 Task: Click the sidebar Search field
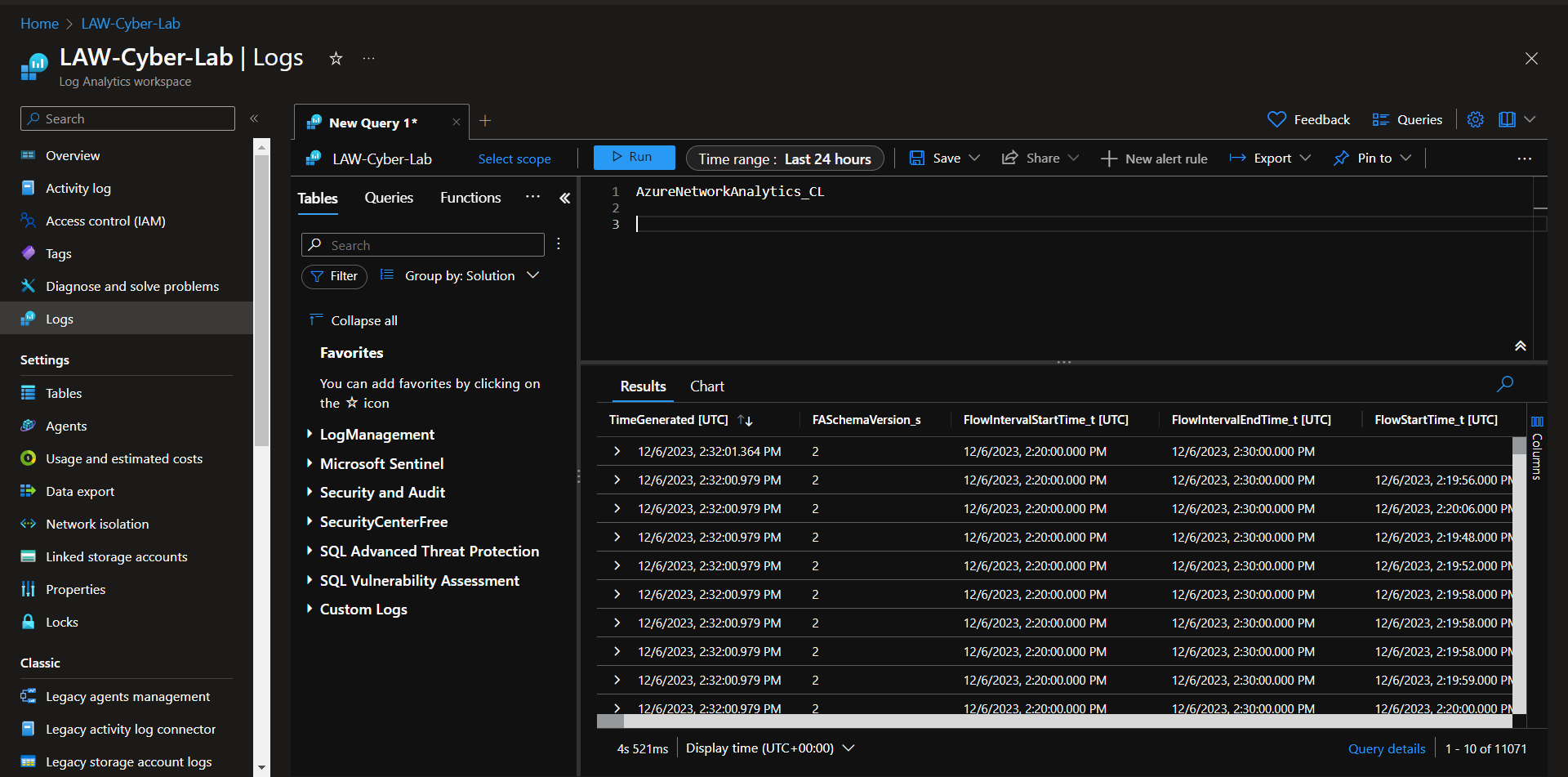click(x=127, y=118)
